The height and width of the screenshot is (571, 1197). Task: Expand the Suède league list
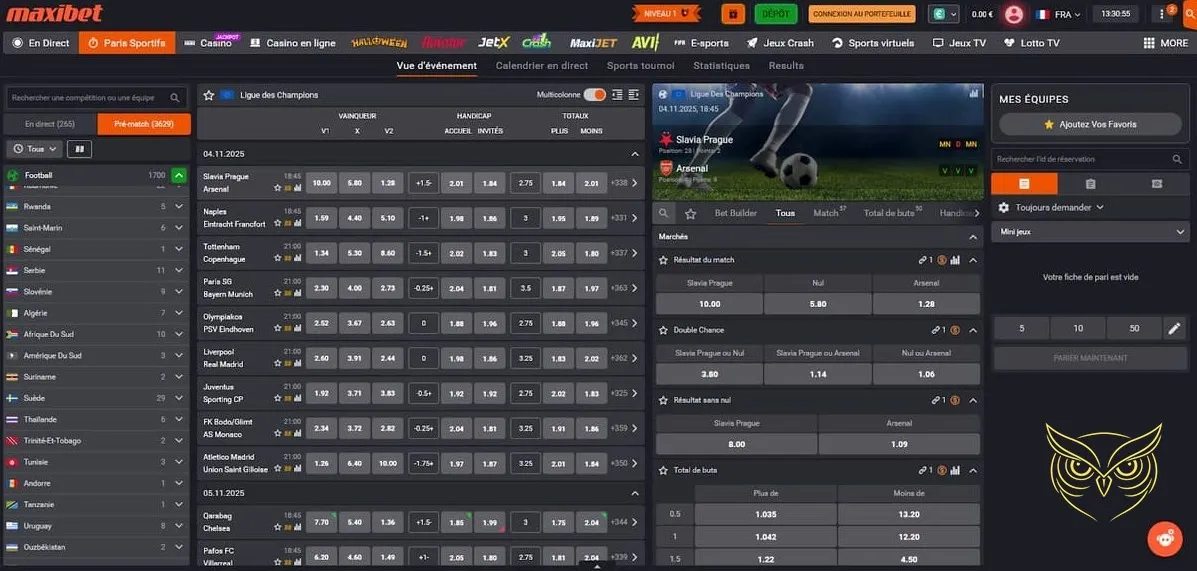179,398
